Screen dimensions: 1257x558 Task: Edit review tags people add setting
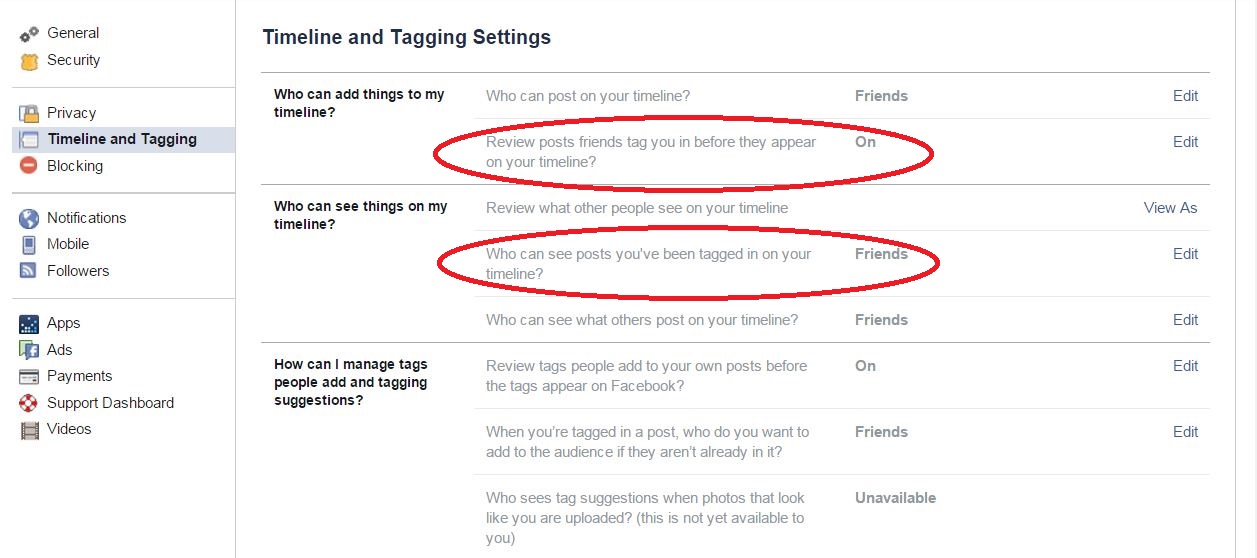click(x=1185, y=366)
